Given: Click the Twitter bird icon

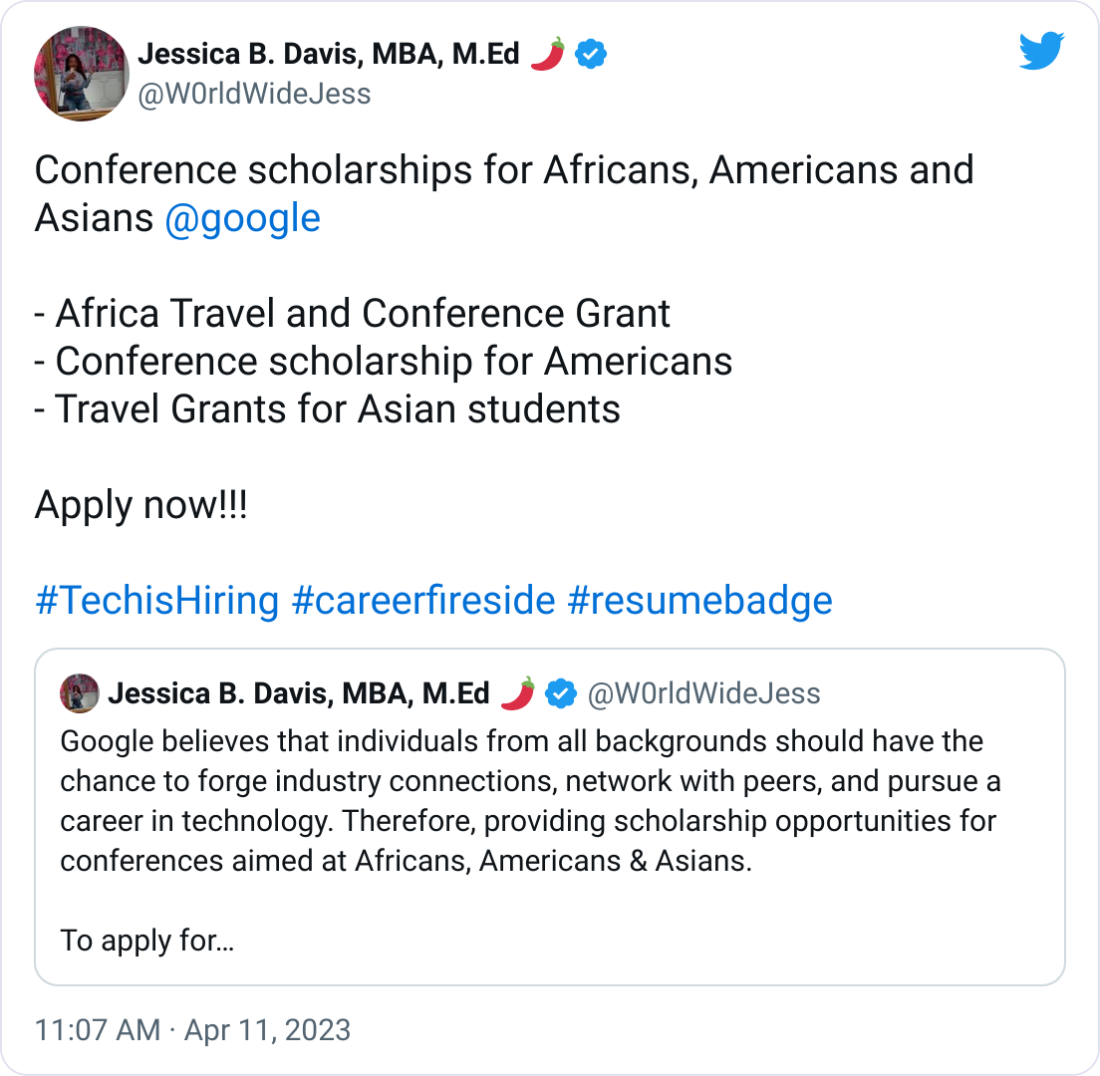Looking at the screenshot, I should coord(1041,51).
